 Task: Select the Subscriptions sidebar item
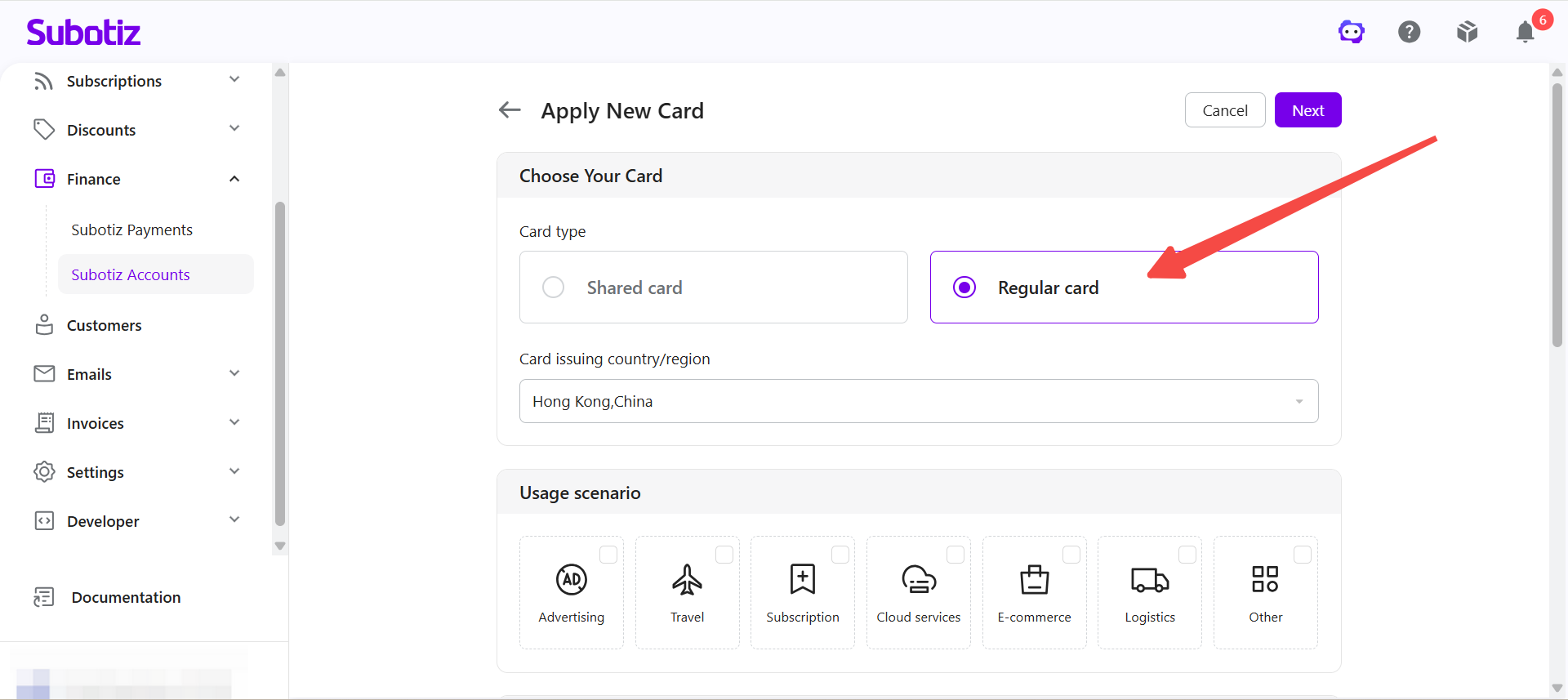coord(114,81)
